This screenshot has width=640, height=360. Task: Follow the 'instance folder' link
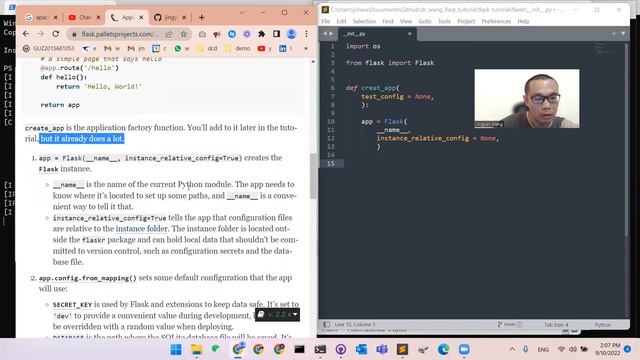(141, 229)
